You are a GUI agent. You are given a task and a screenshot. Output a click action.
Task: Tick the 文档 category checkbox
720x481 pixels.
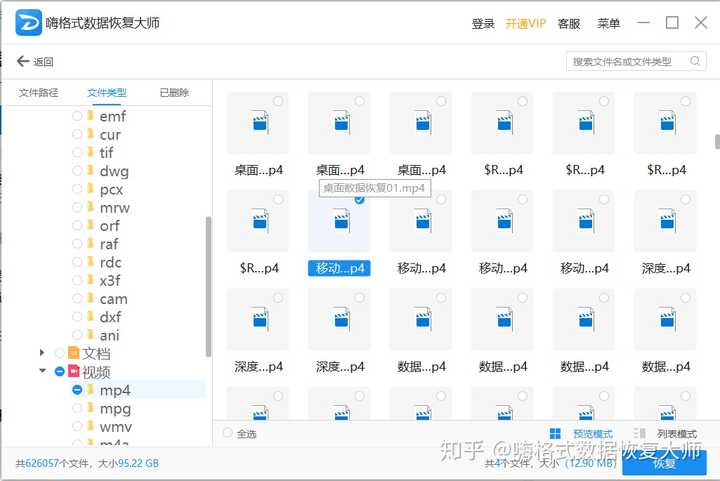tap(59, 353)
